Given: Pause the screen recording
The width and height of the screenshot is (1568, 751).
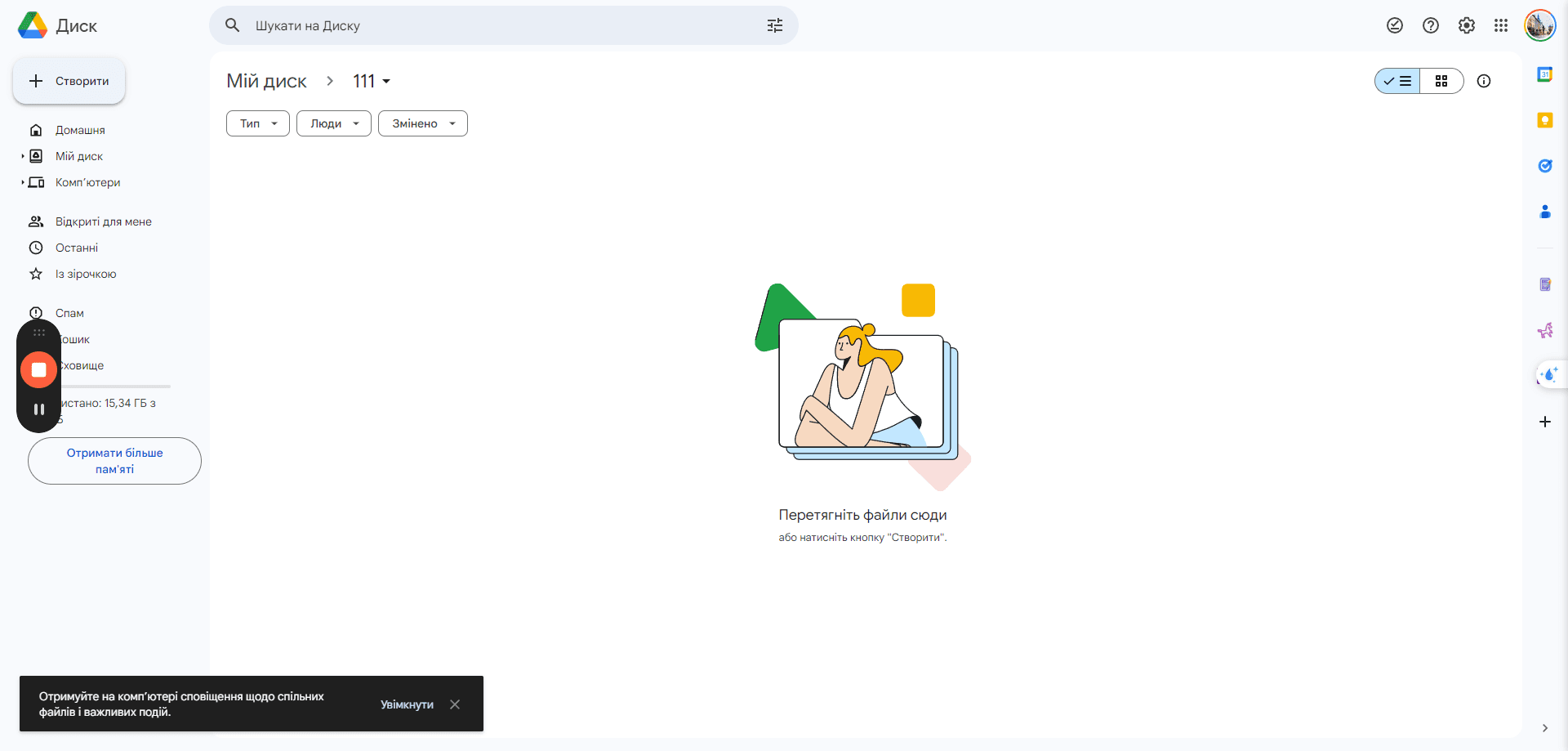Looking at the screenshot, I should pos(38,409).
